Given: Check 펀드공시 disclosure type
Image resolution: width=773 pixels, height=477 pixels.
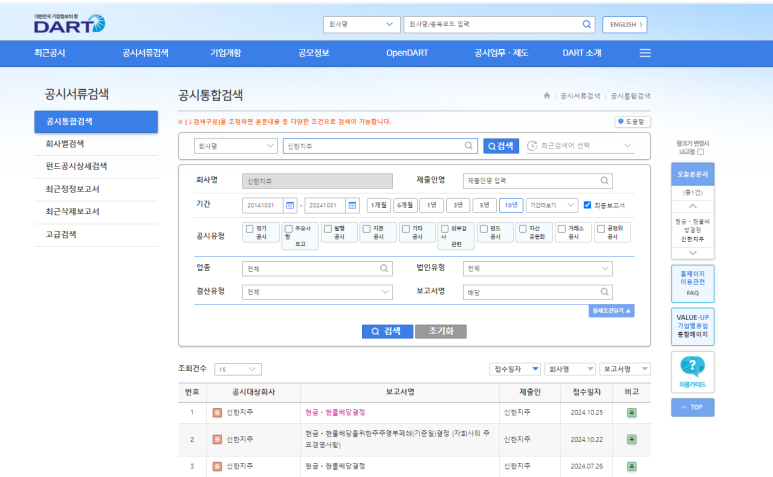Looking at the screenshot, I should [484, 229].
